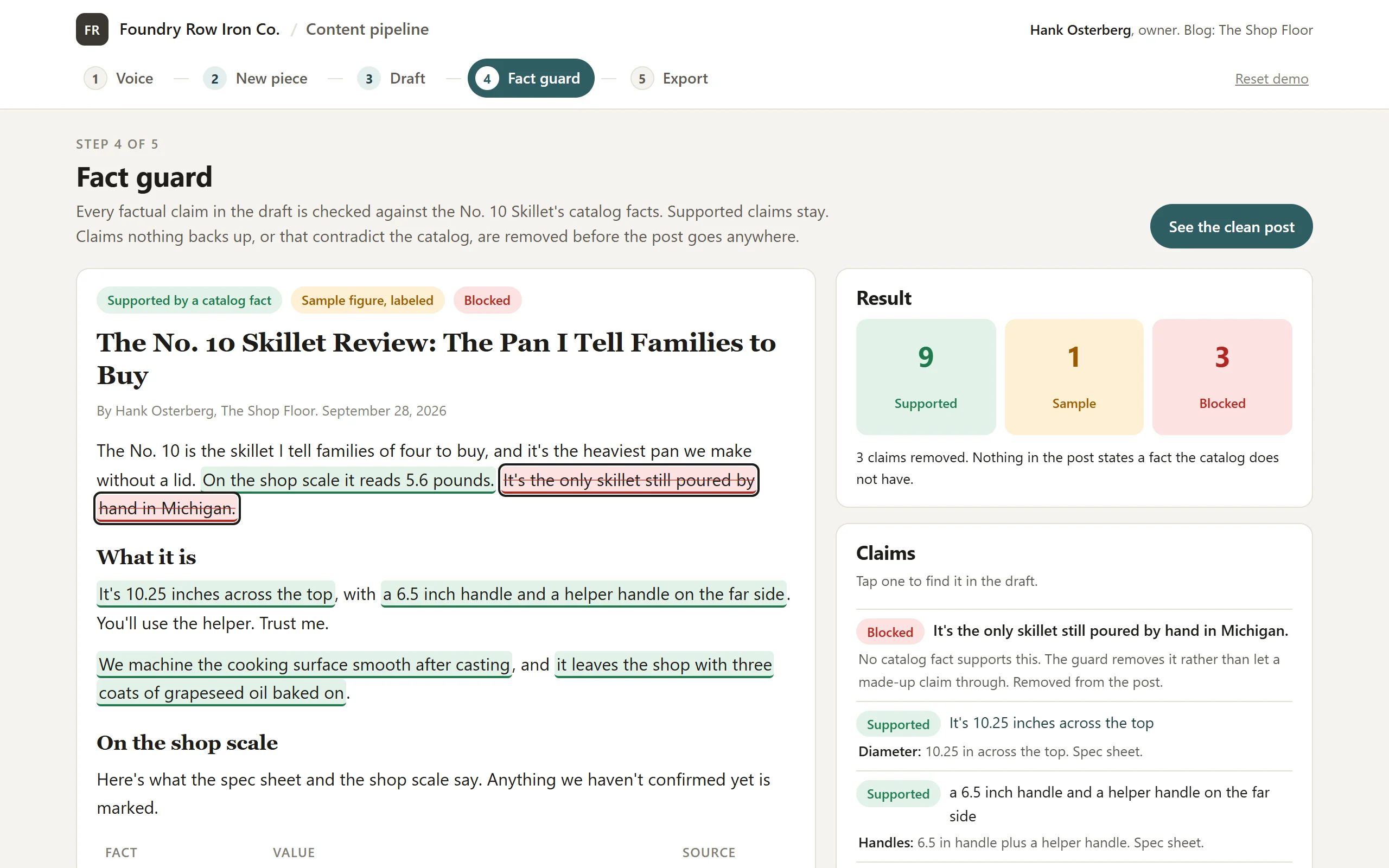Image resolution: width=1389 pixels, height=868 pixels.
Task: Click the 'We machine the cooking surface smooth' highlight
Action: [x=304, y=664]
